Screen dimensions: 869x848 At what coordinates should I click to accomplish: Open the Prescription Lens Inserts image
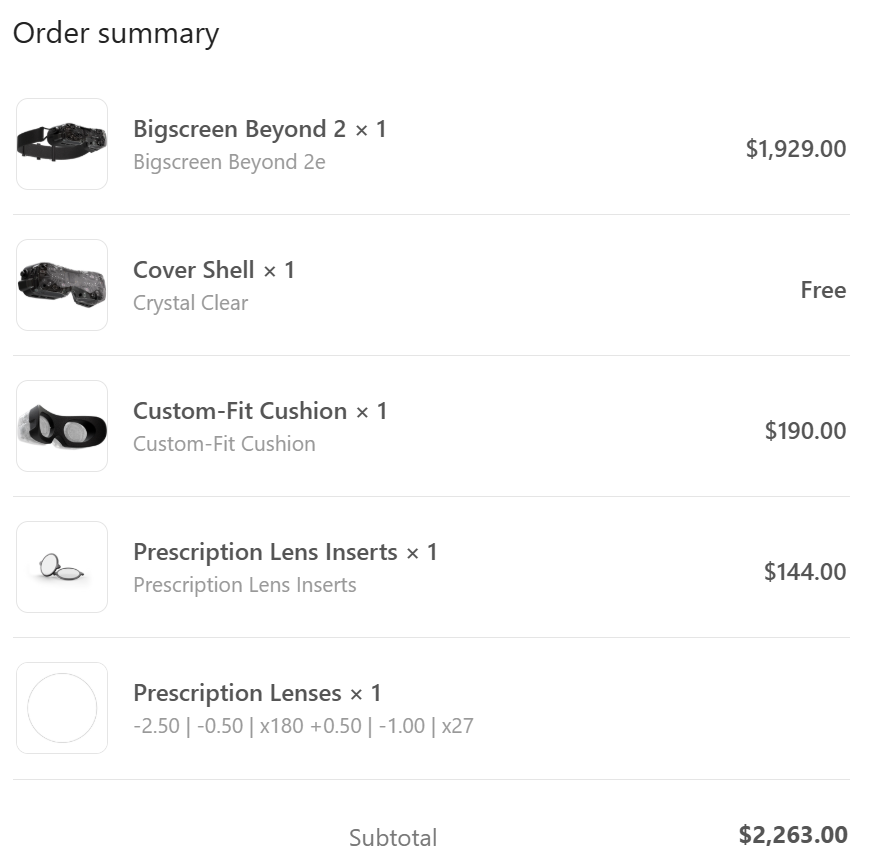tap(62, 567)
